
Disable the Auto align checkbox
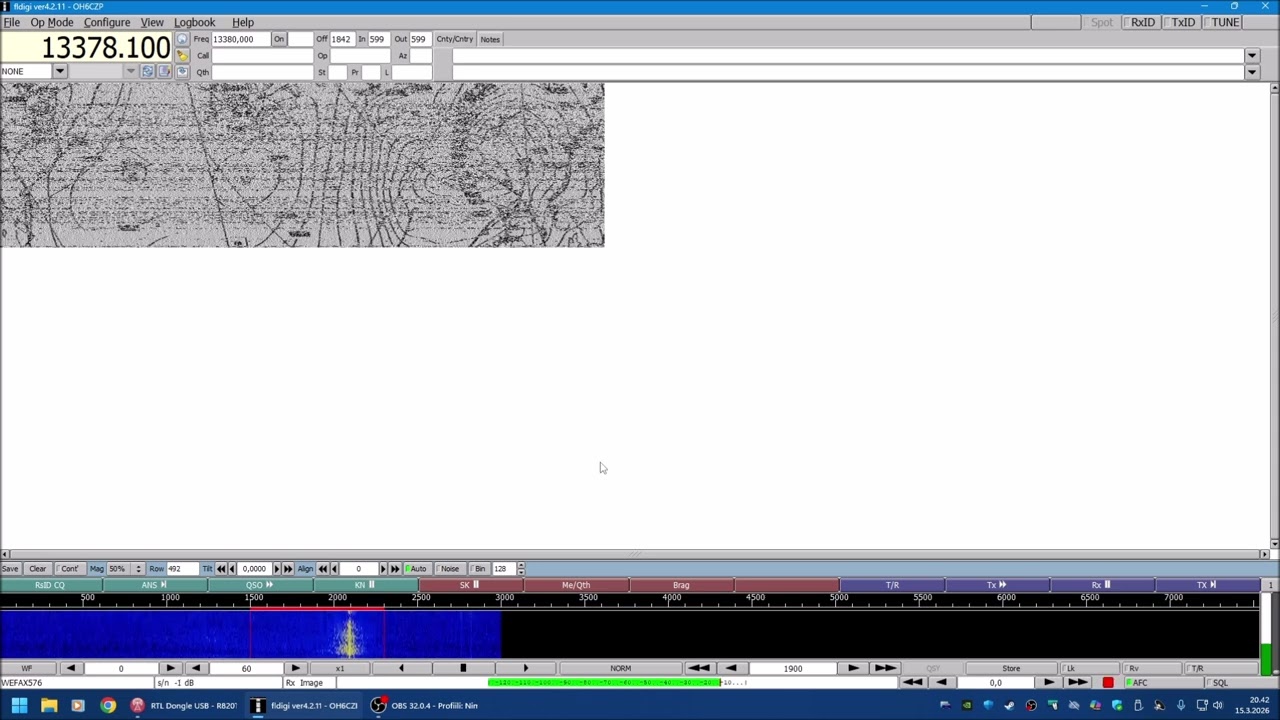[416, 569]
